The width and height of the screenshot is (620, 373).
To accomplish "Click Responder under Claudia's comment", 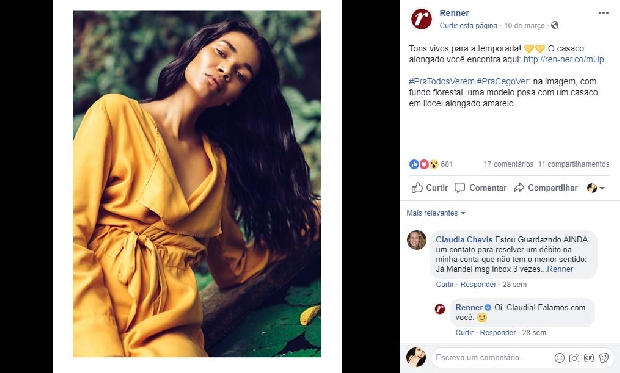I will pos(478,284).
